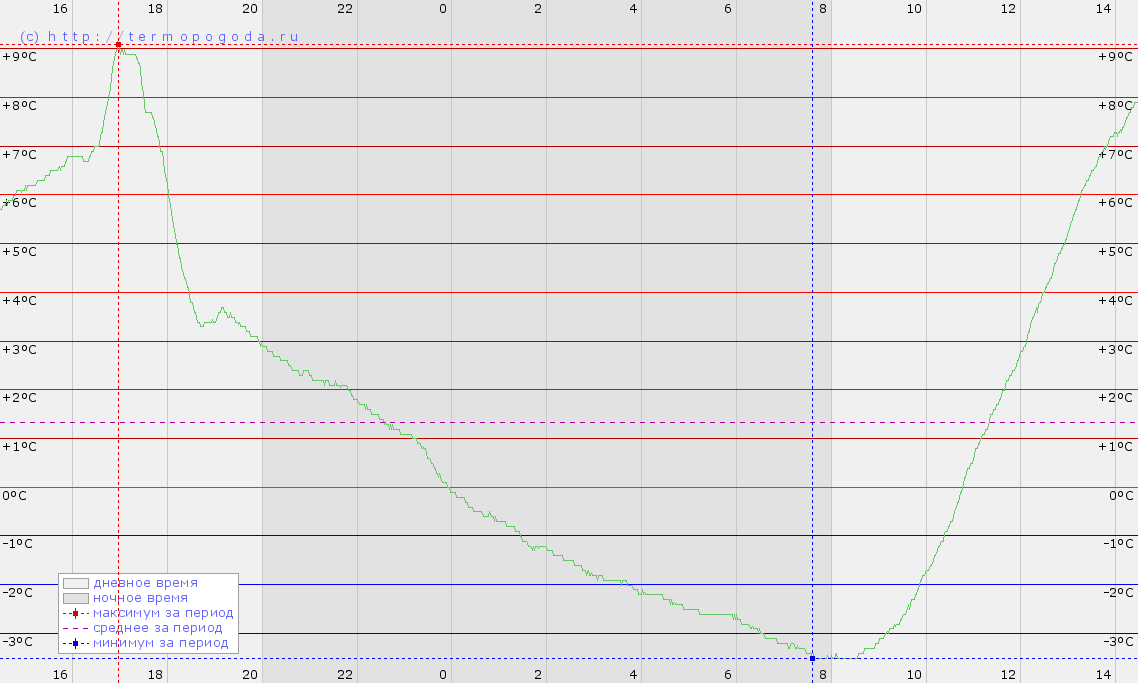Click the hour 12 label on bottom axis
Screen dimensions: 1138x683
pyautogui.click(x=1009, y=675)
